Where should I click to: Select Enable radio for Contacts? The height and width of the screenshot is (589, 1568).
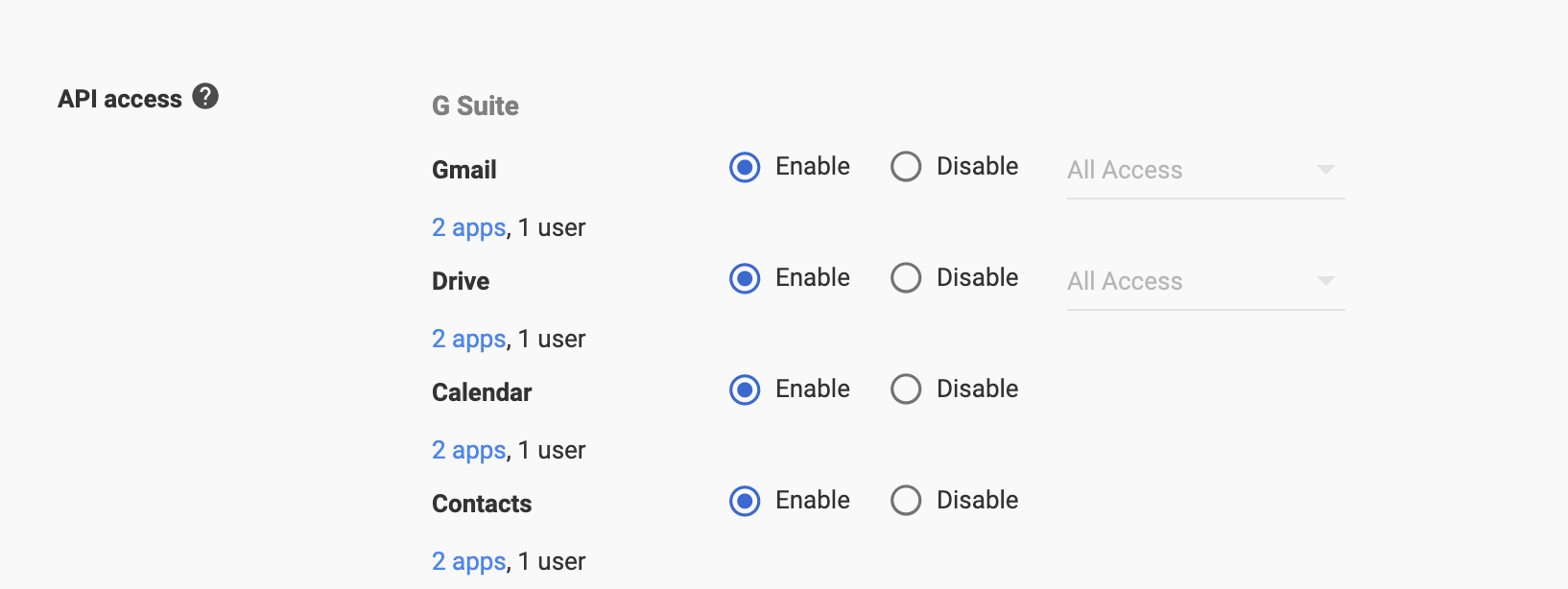pos(745,501)
